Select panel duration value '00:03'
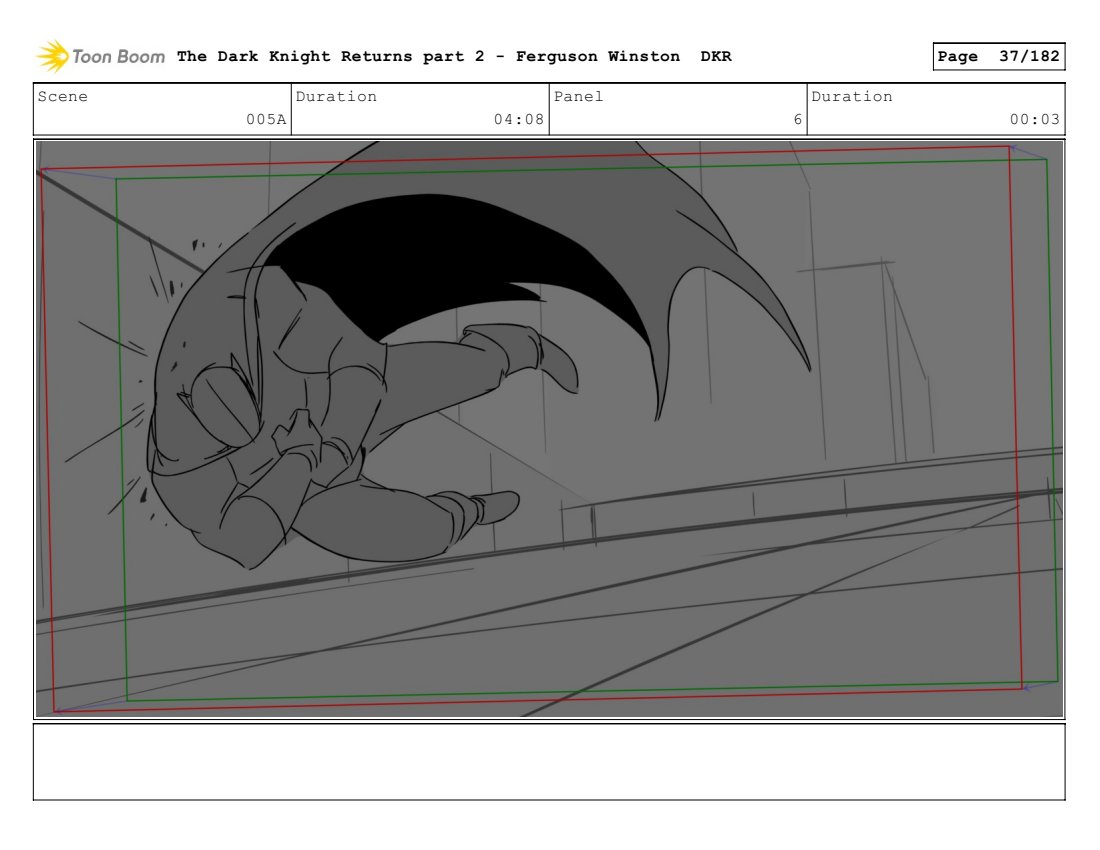 point(1035,119)
